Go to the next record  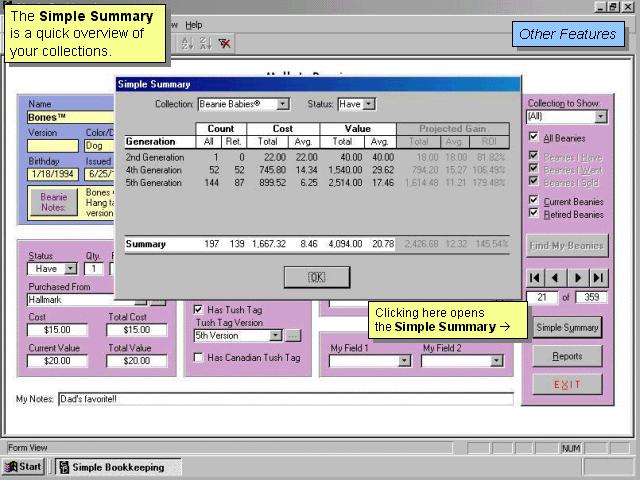[x=578, y=277]
